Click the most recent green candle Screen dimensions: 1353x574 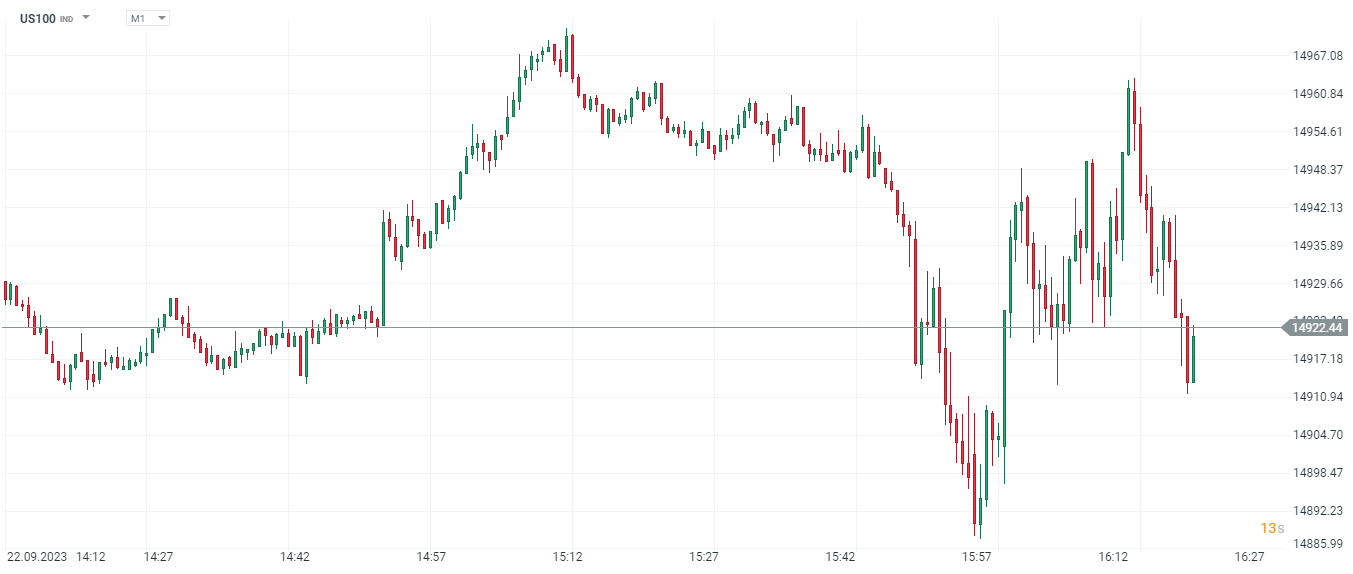coord(1193,360)
